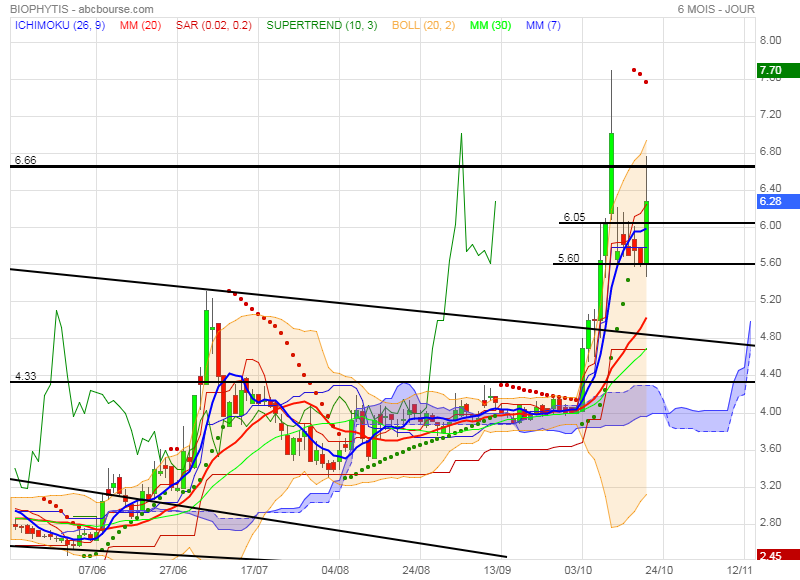The width and height of the screenshot is (800, 580).
Task: Click the 4.00 price axis value
Action: [770, 411]
